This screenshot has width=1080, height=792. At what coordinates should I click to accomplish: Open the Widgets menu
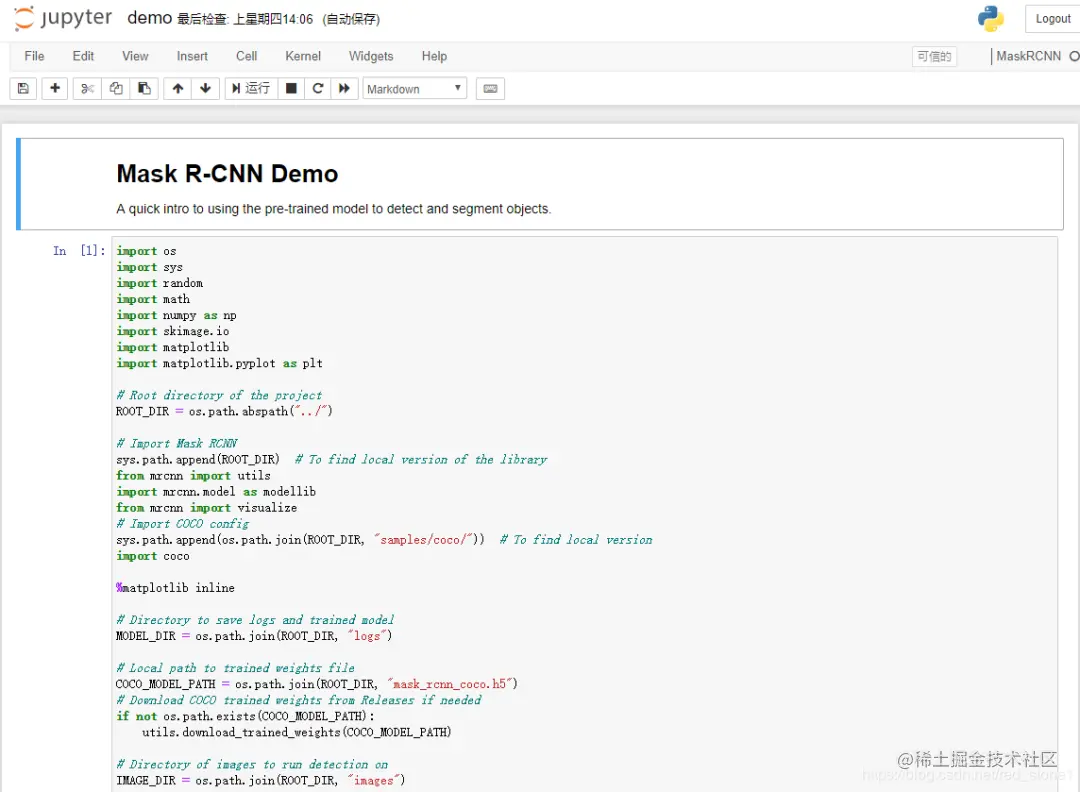click(x=371, y=56)
